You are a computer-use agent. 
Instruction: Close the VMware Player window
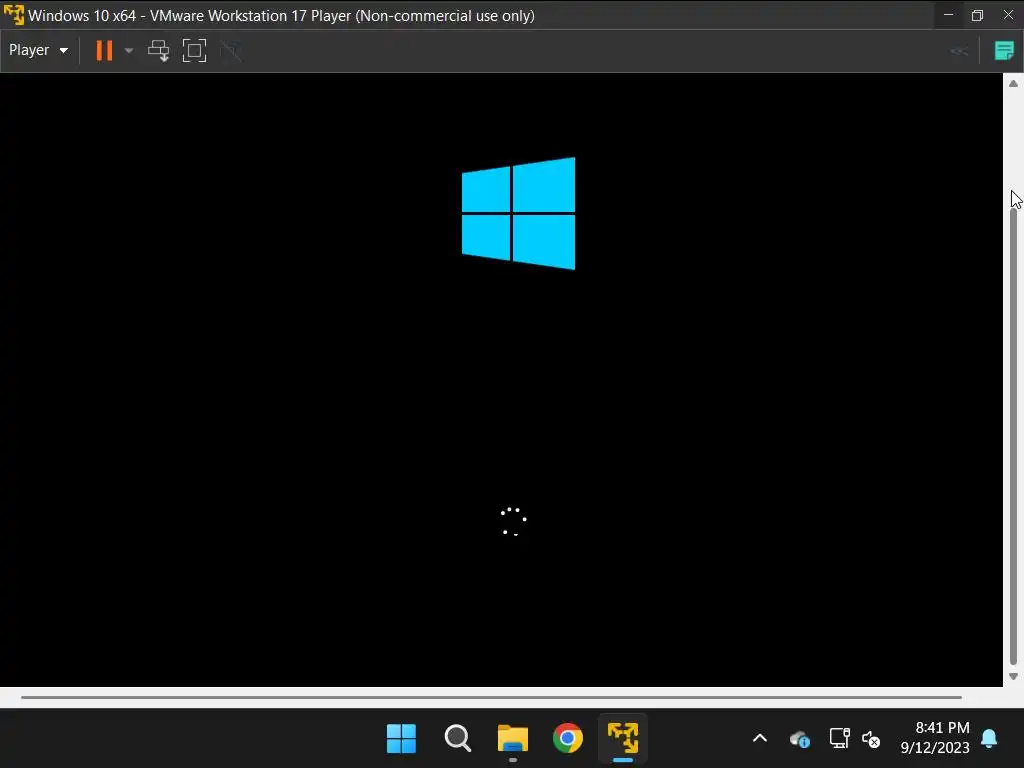click(1008, 15)
